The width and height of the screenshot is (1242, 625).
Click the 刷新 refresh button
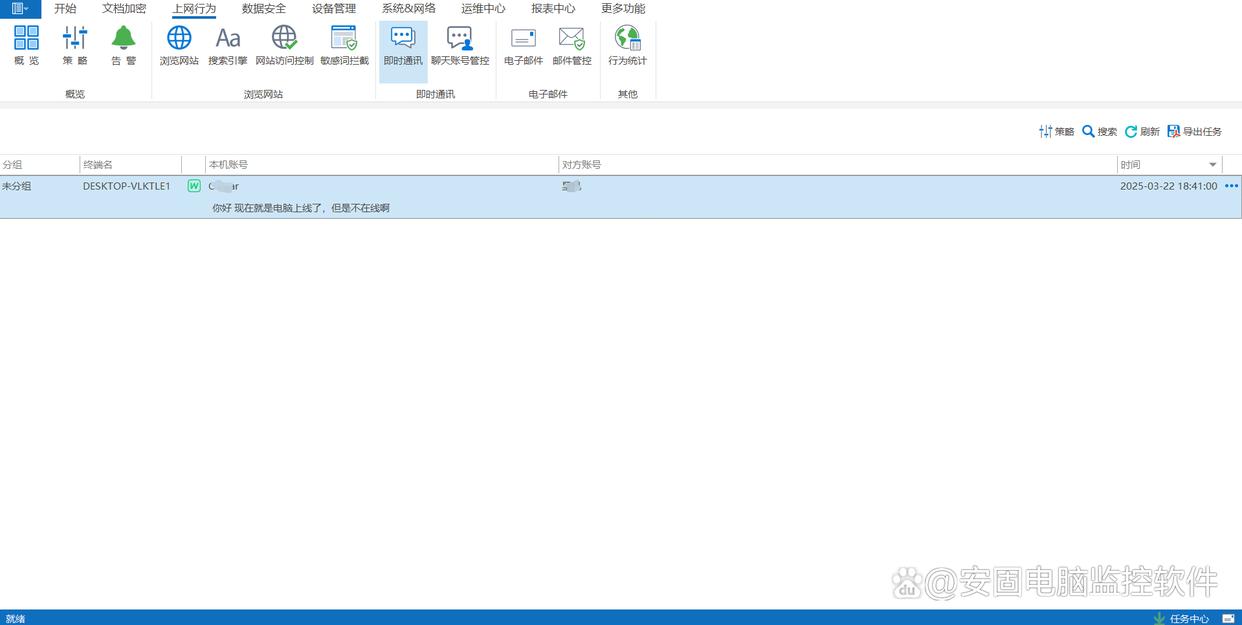[x=1142, y=132]
